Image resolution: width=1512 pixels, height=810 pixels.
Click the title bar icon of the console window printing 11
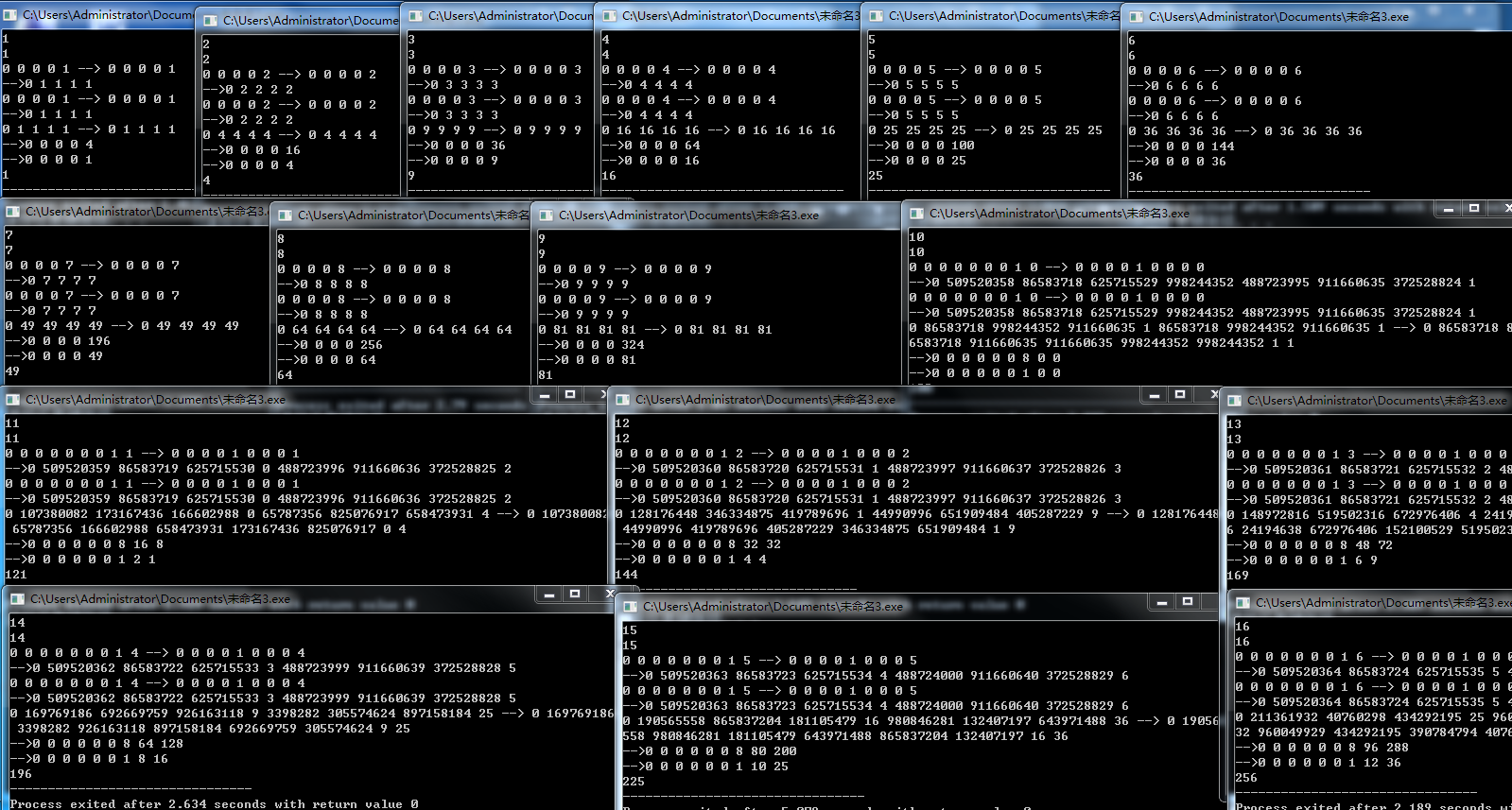pyautogui.click(x=13, y=400)
